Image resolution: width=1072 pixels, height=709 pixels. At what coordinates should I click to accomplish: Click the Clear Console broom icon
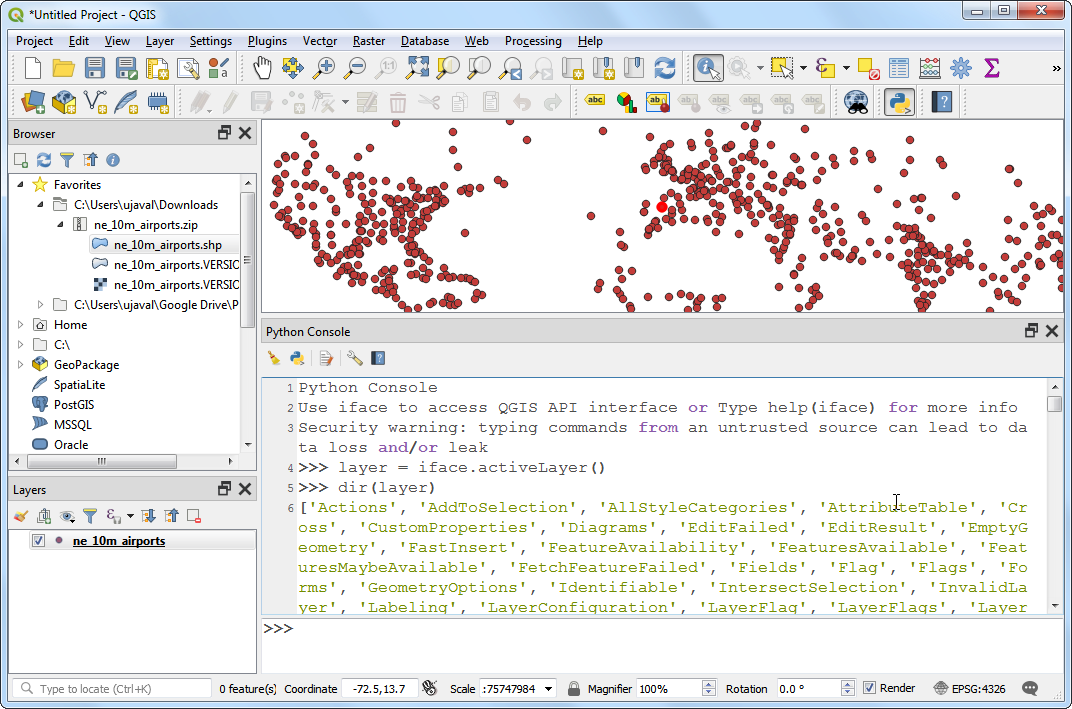(274, 358)
